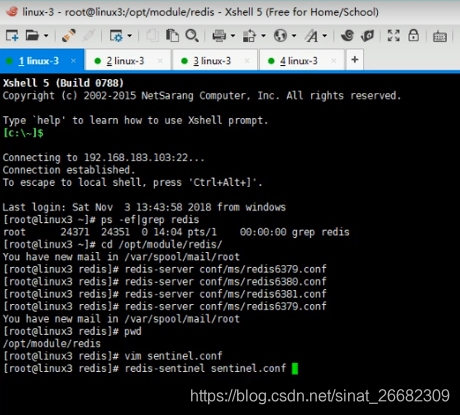Expand the Print dropdown arrow

click(233, 35)
